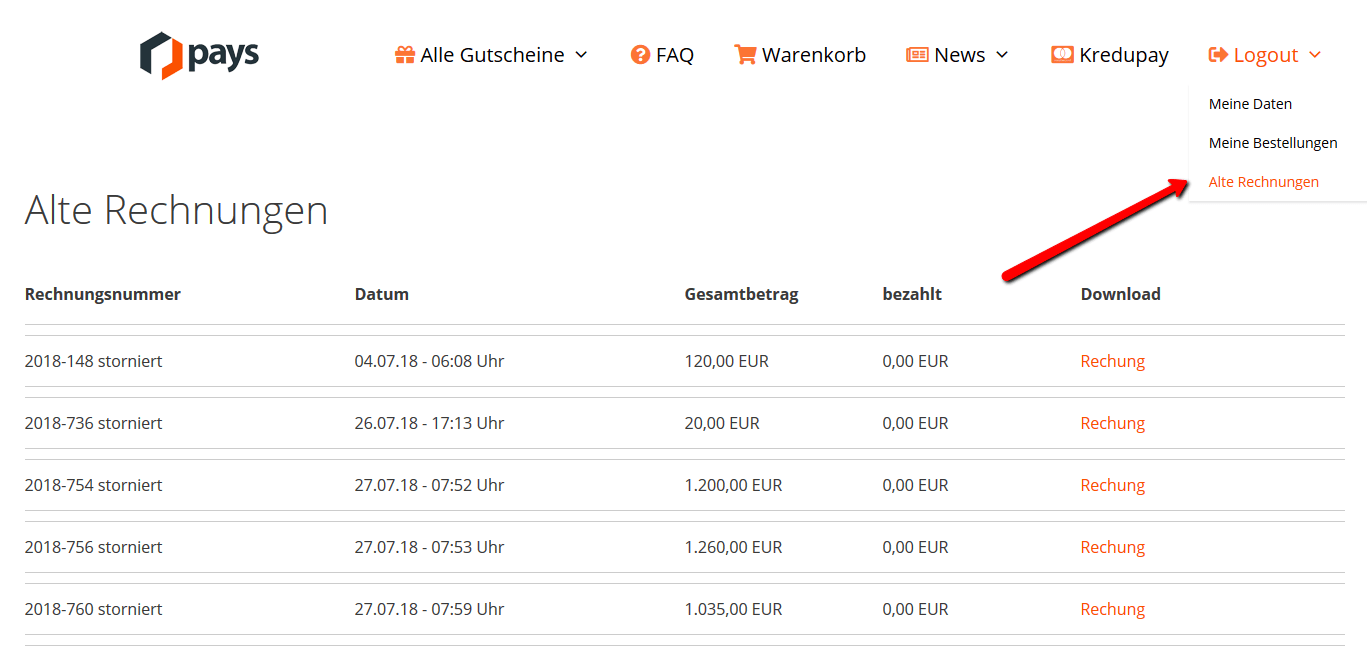Collapse the Logout menu chevron
The width and height of the screenshot is (1367, 646).
point(1315,55)
